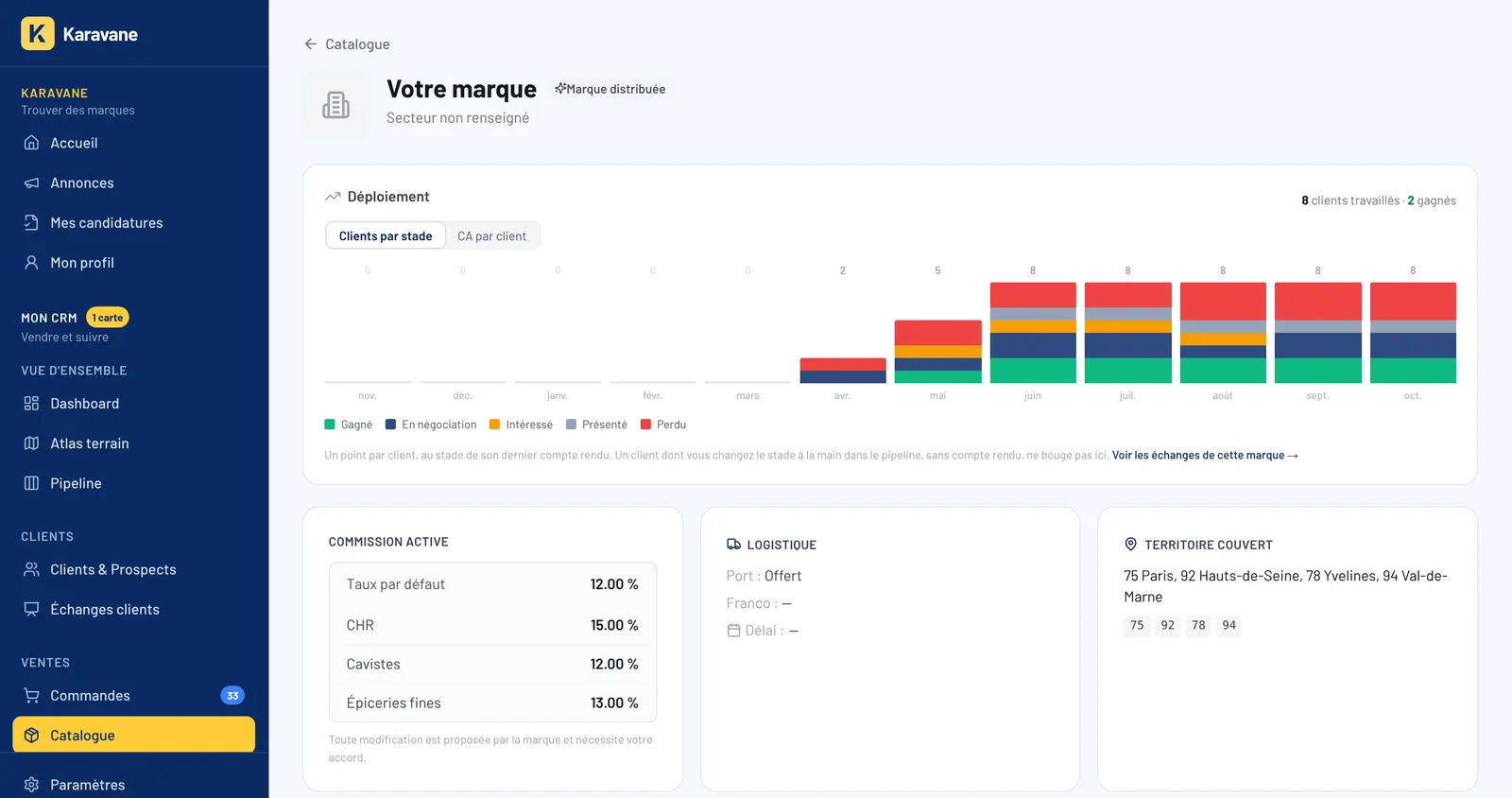The width and height of the screenshot is (1512, 798).
Task: Click the Présenté gray legend swatch
Action: (571, 425)
